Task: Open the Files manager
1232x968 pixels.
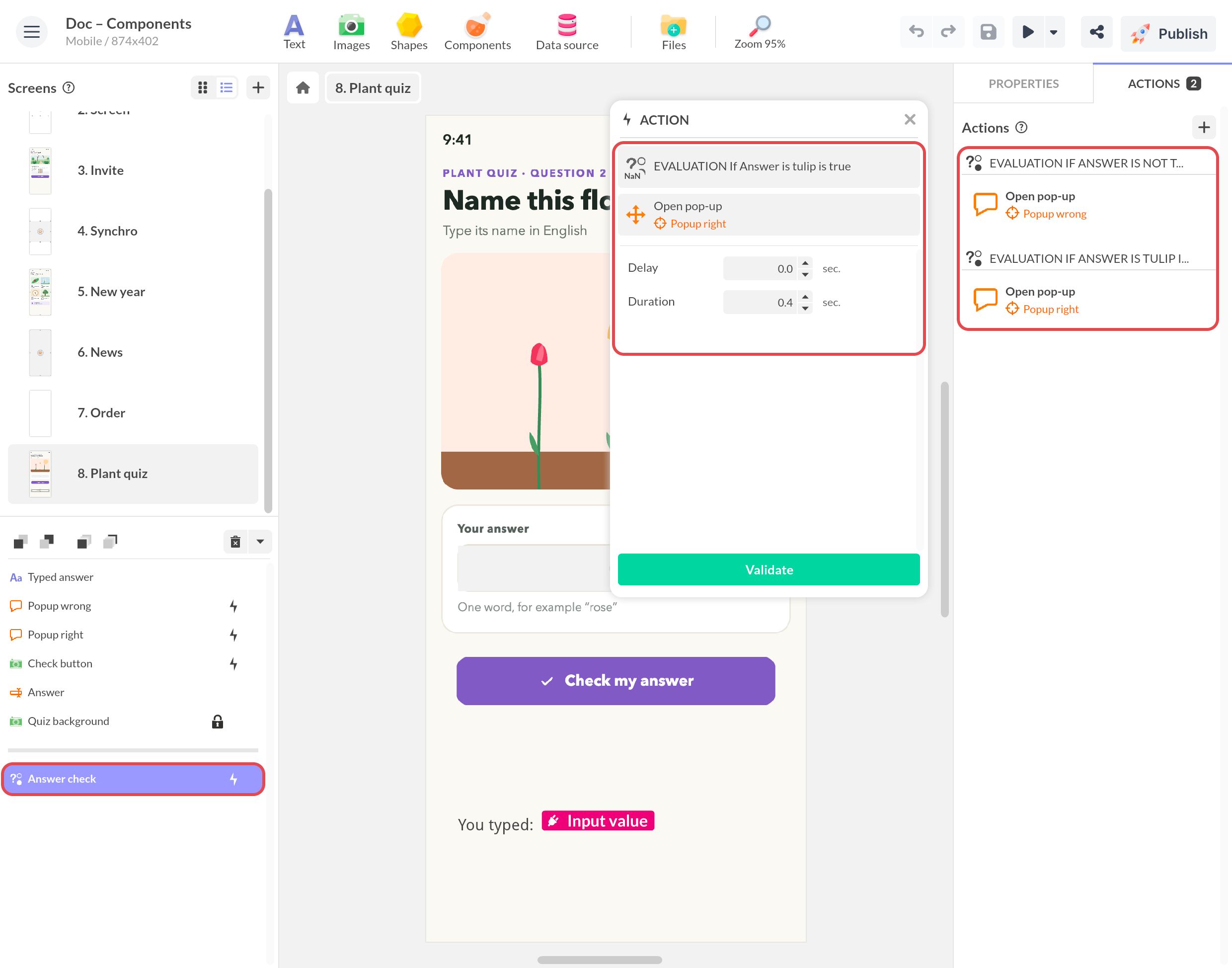Action: click(674, 32)
